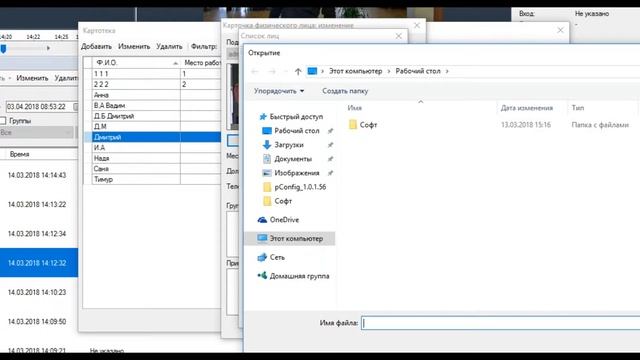The height and width of the screenshot is (360, 640).
Task: Sort by Имя column header
Action: pos(355,108)
